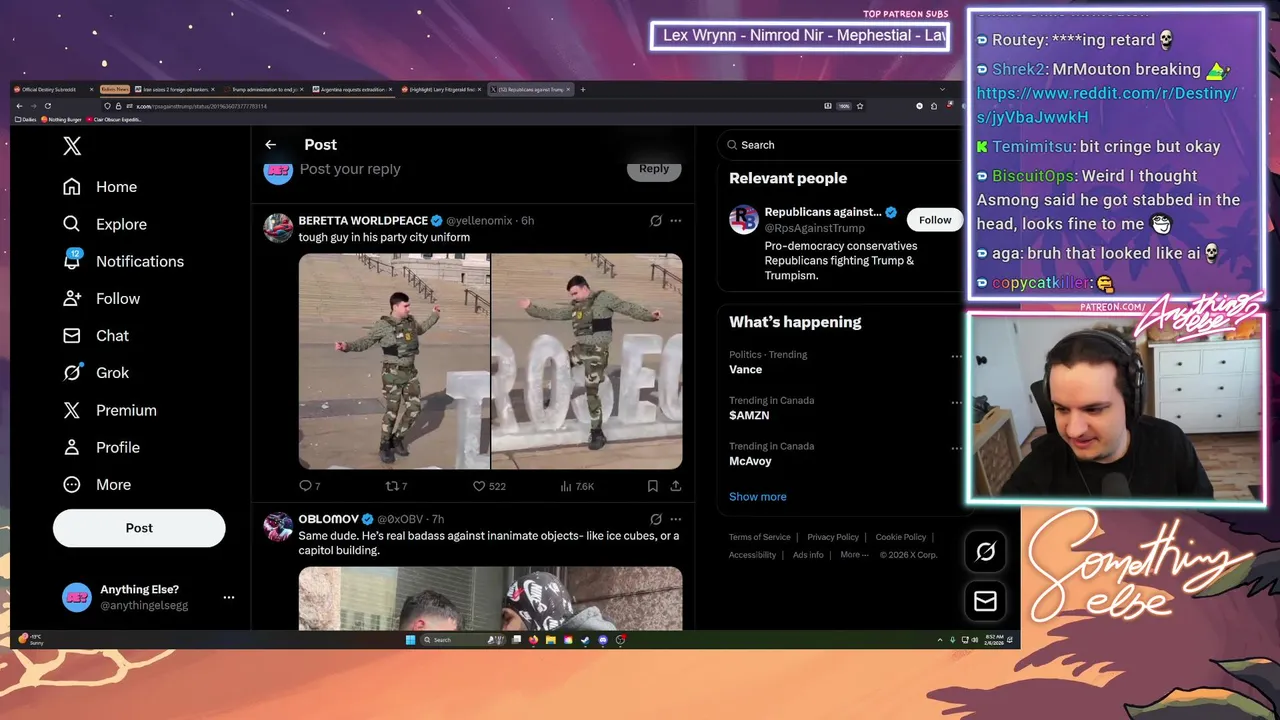Open Profile from the sidebar
The image size is (1280, 720).
point(101,447)
